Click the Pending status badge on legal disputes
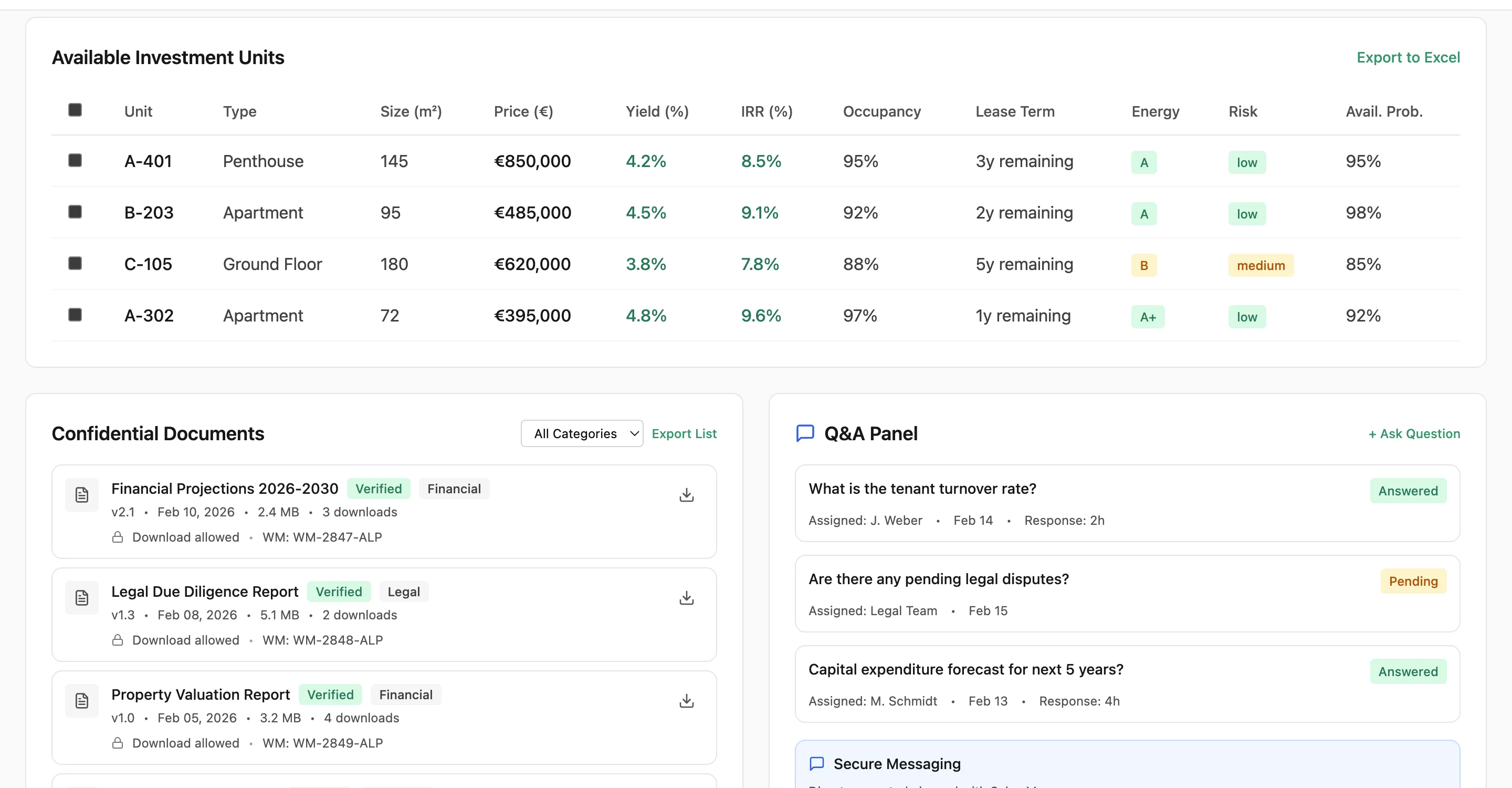 (x=1414, y=582)
